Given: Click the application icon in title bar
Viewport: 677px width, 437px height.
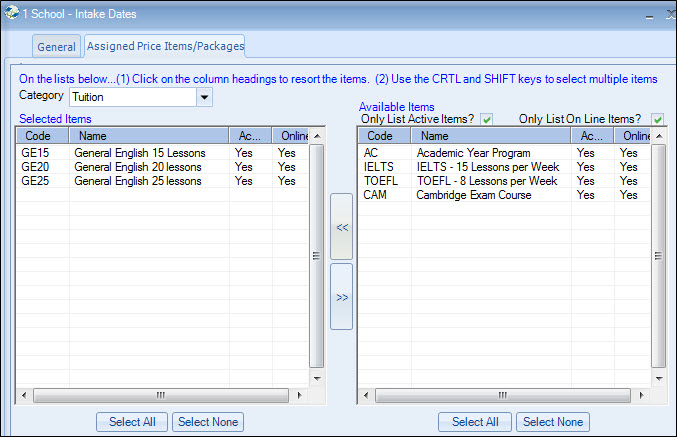Looking at the screenshot, I should 12,14.
